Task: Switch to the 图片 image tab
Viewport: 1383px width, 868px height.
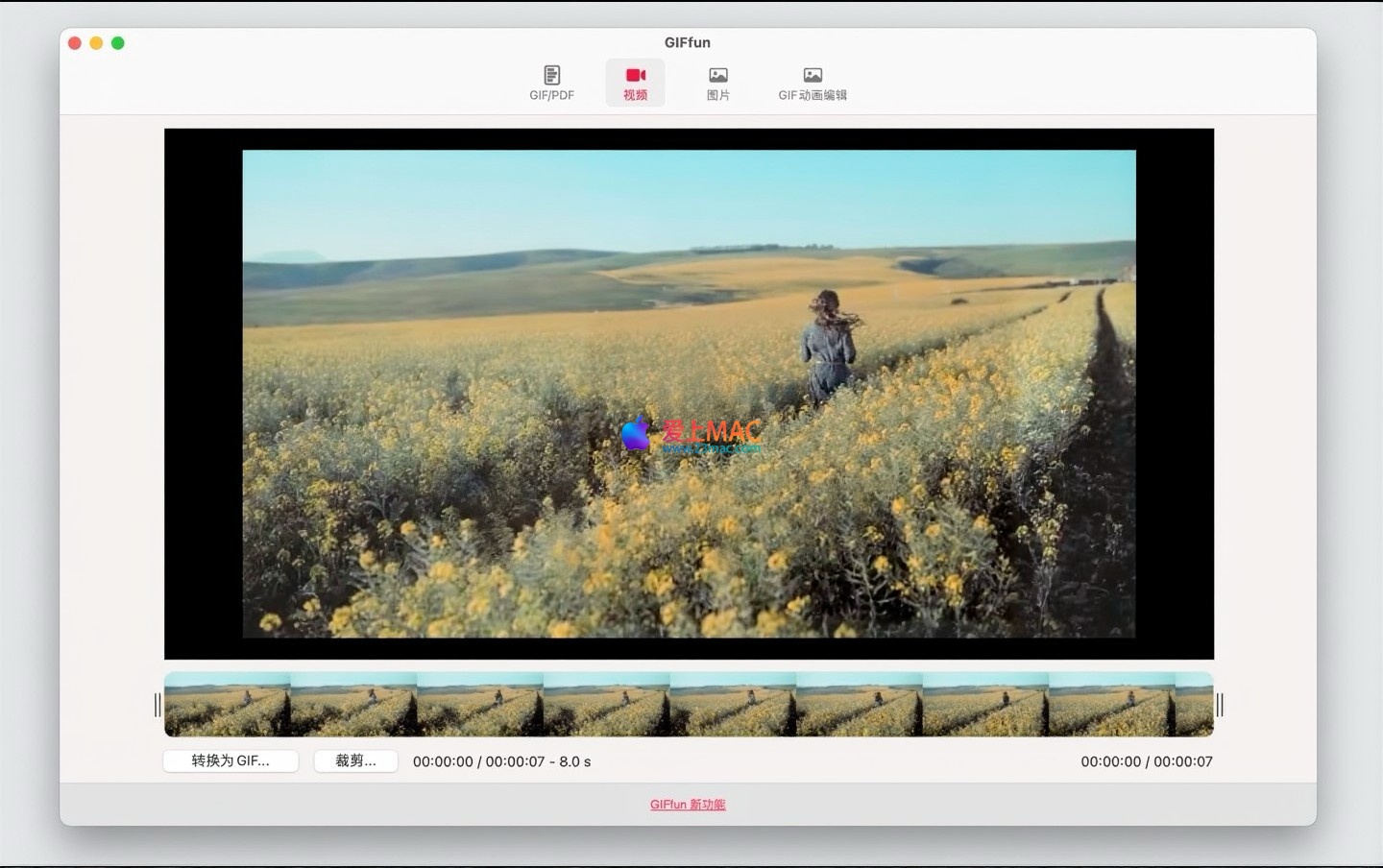Action: (x=717, y=83)
